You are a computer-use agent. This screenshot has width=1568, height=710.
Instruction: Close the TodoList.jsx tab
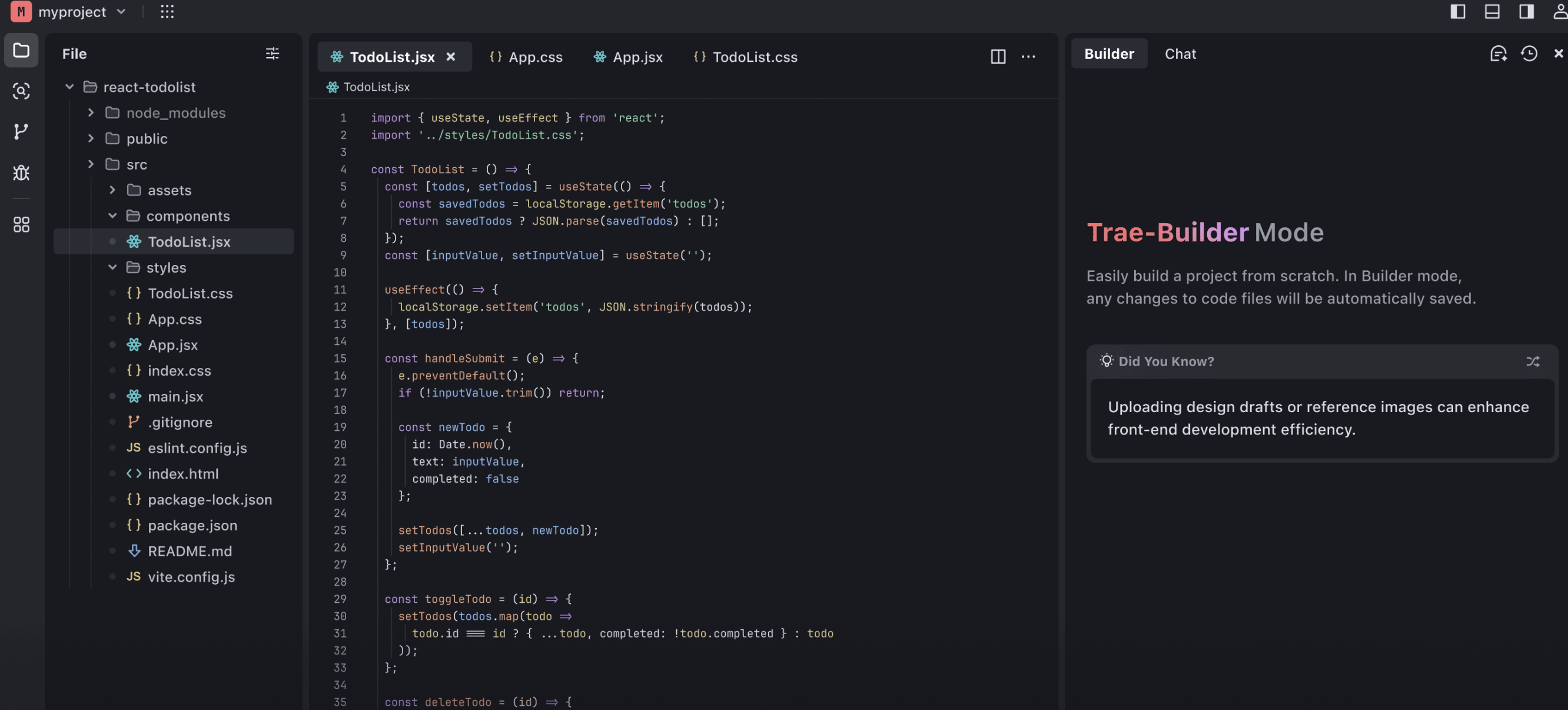tap(450, 57)
